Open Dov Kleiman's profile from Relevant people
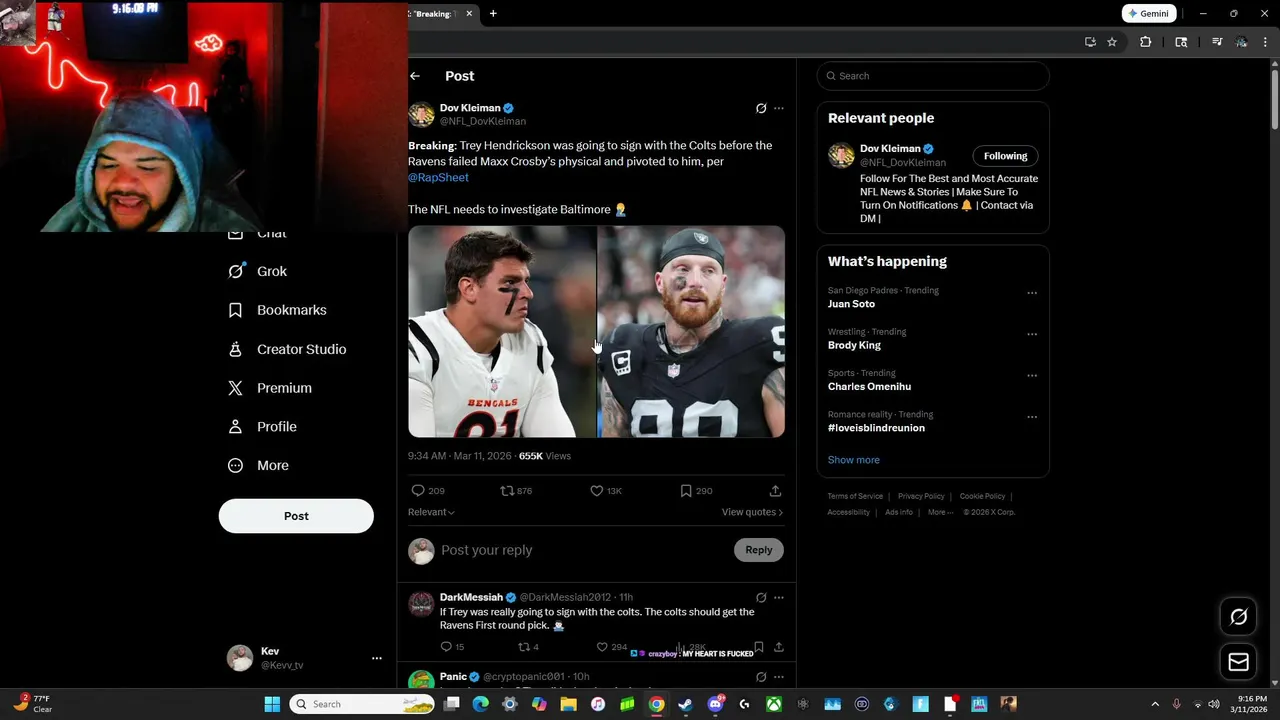The image size is (1280, 720). (890, 149)
